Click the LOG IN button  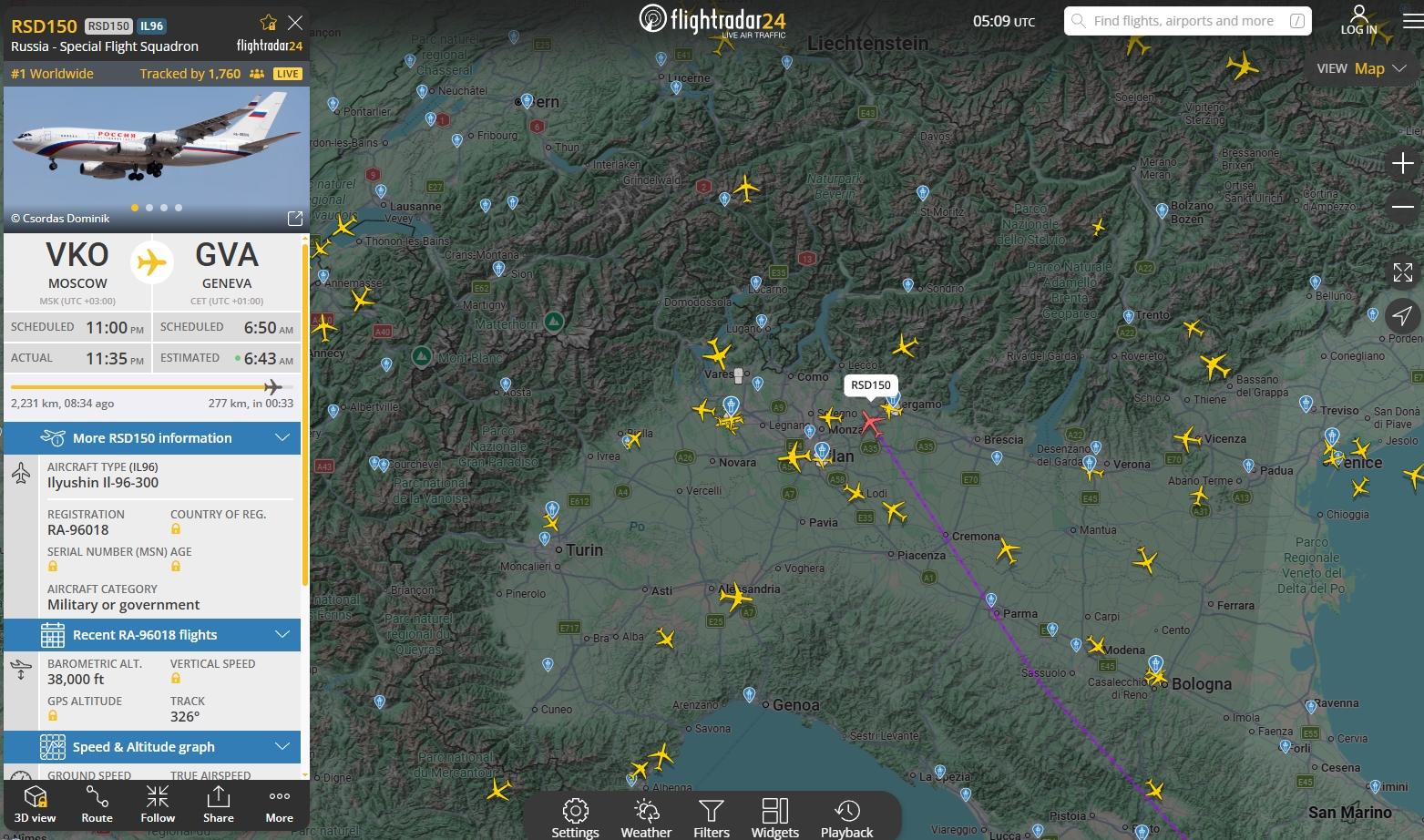pos(1358,20)
